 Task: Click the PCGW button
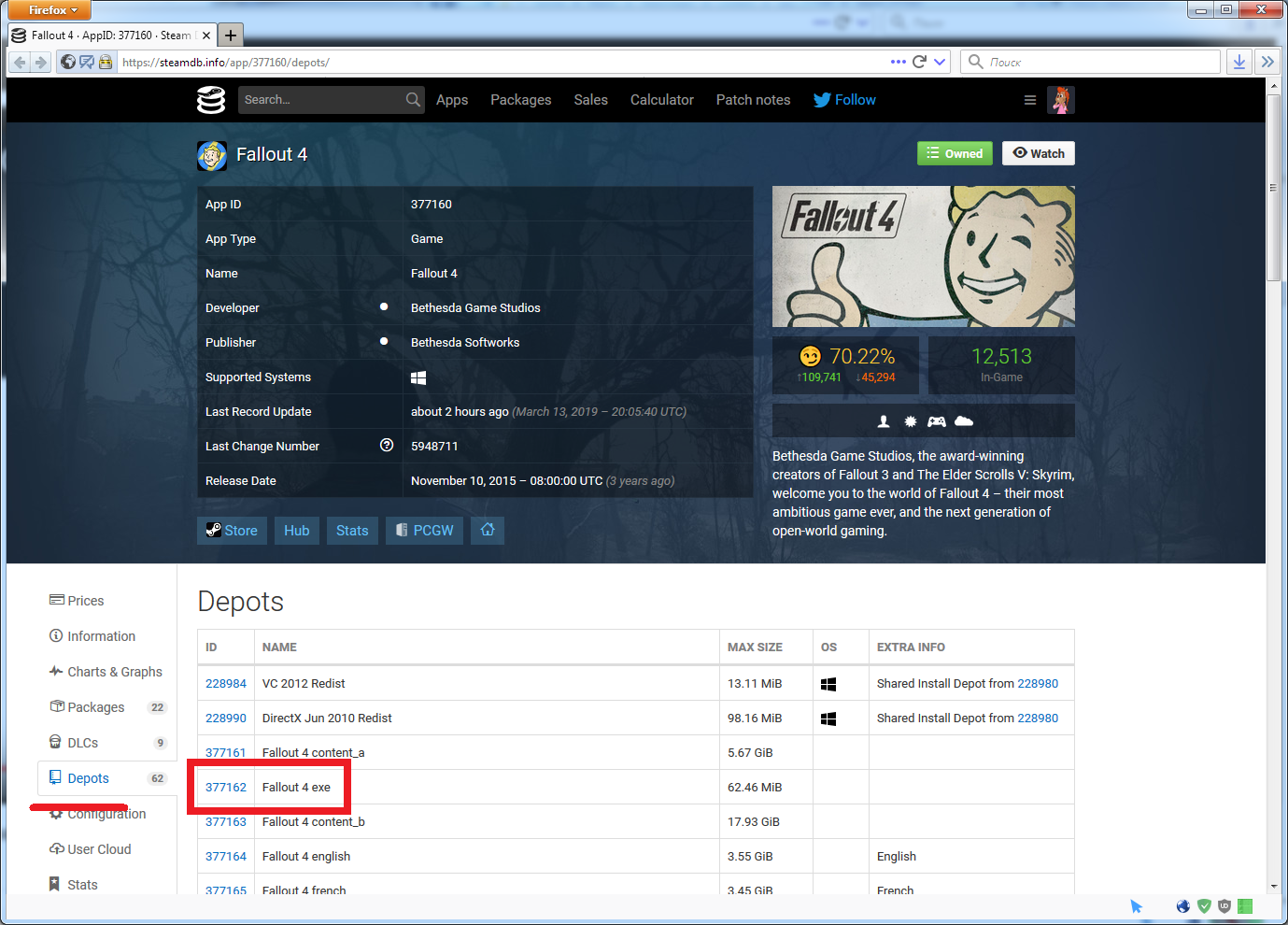[x=425, y=531]
